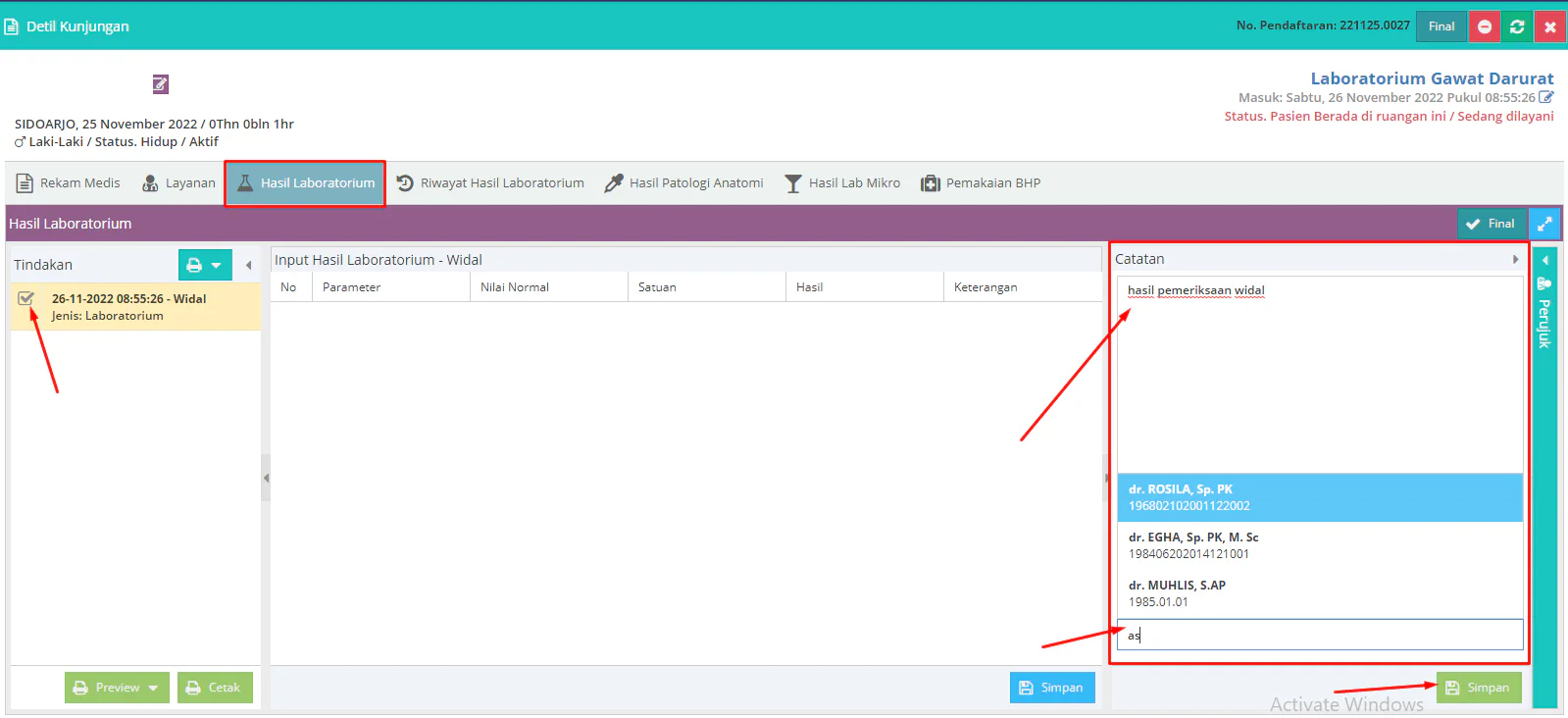The height and width of the screenshot is (718, 1568).
Task: Edit the Masuk date with pencil icon
Action: point(1546,97)
